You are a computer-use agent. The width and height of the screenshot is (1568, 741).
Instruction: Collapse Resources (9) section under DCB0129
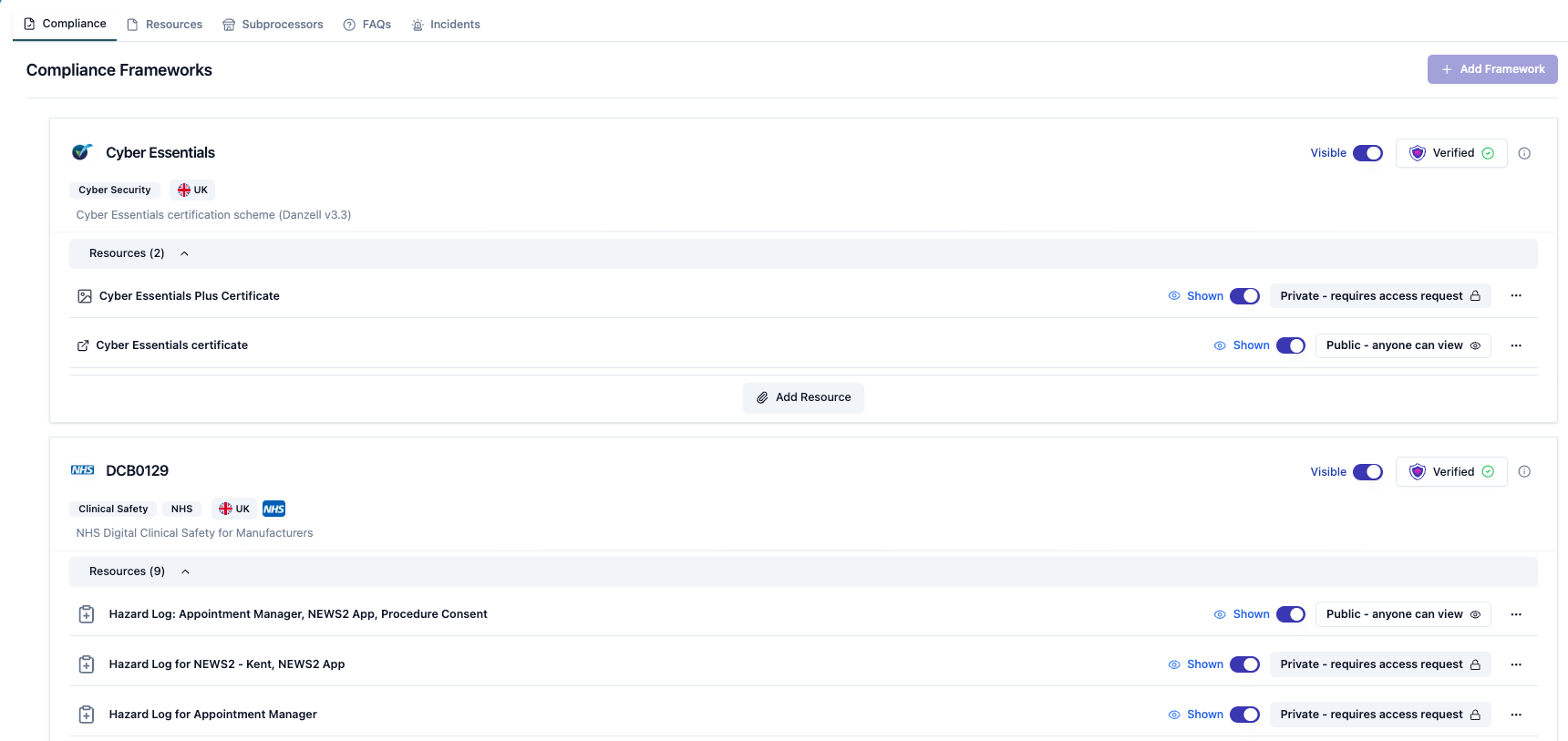pos(803,571)
